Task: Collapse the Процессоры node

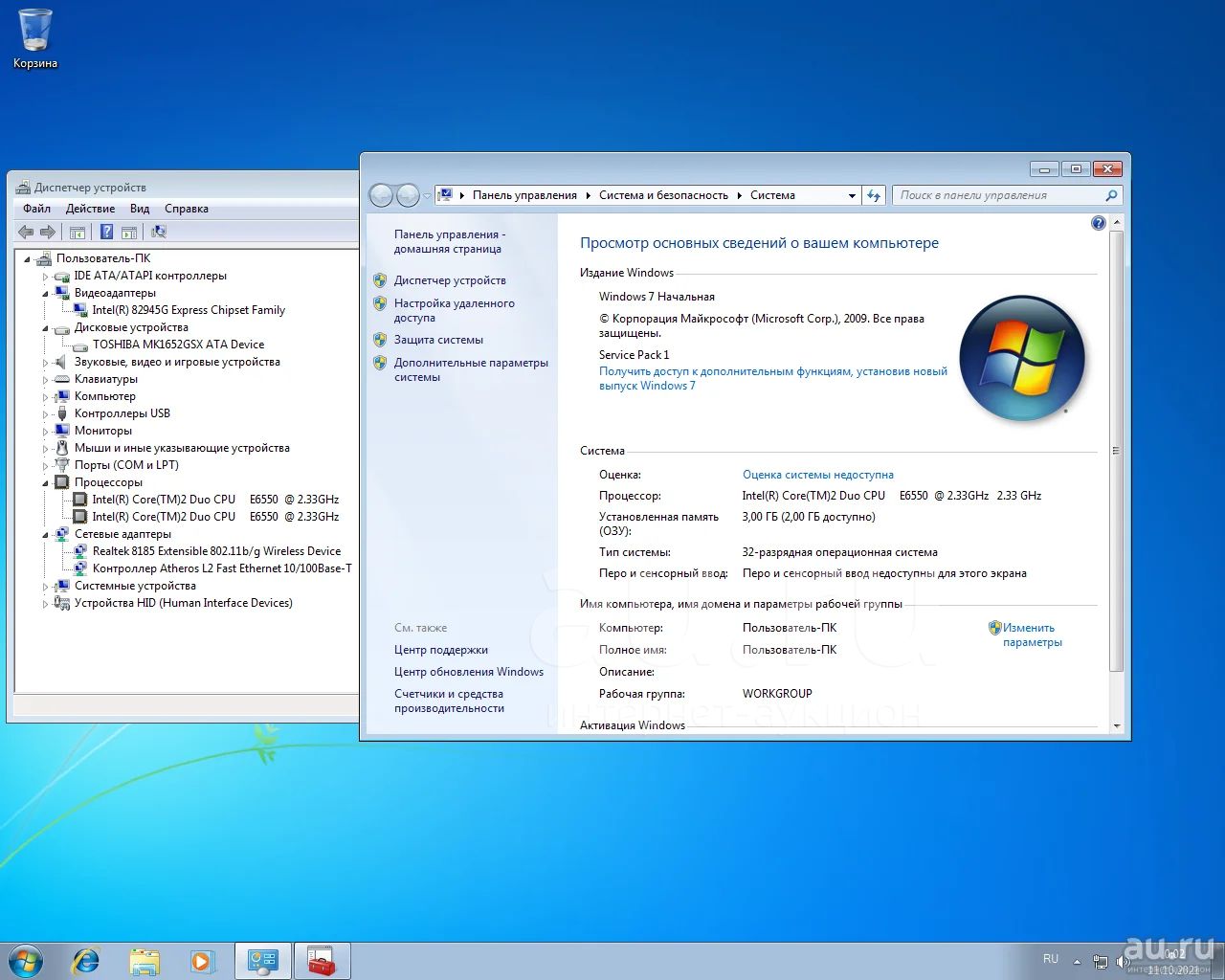Action: pyautogui.click(x=45, y=483)
